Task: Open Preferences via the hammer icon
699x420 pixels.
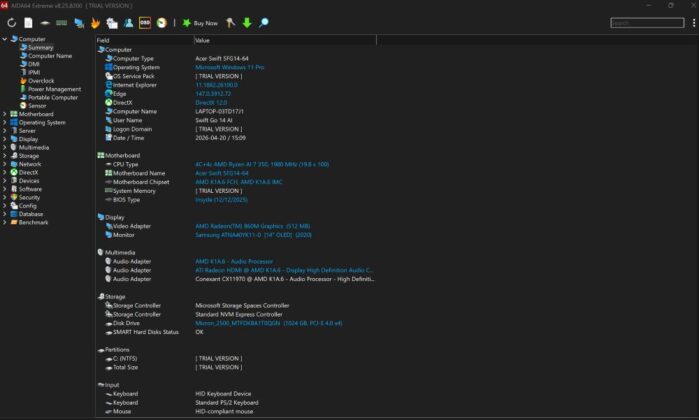Action: coord(230,23)
